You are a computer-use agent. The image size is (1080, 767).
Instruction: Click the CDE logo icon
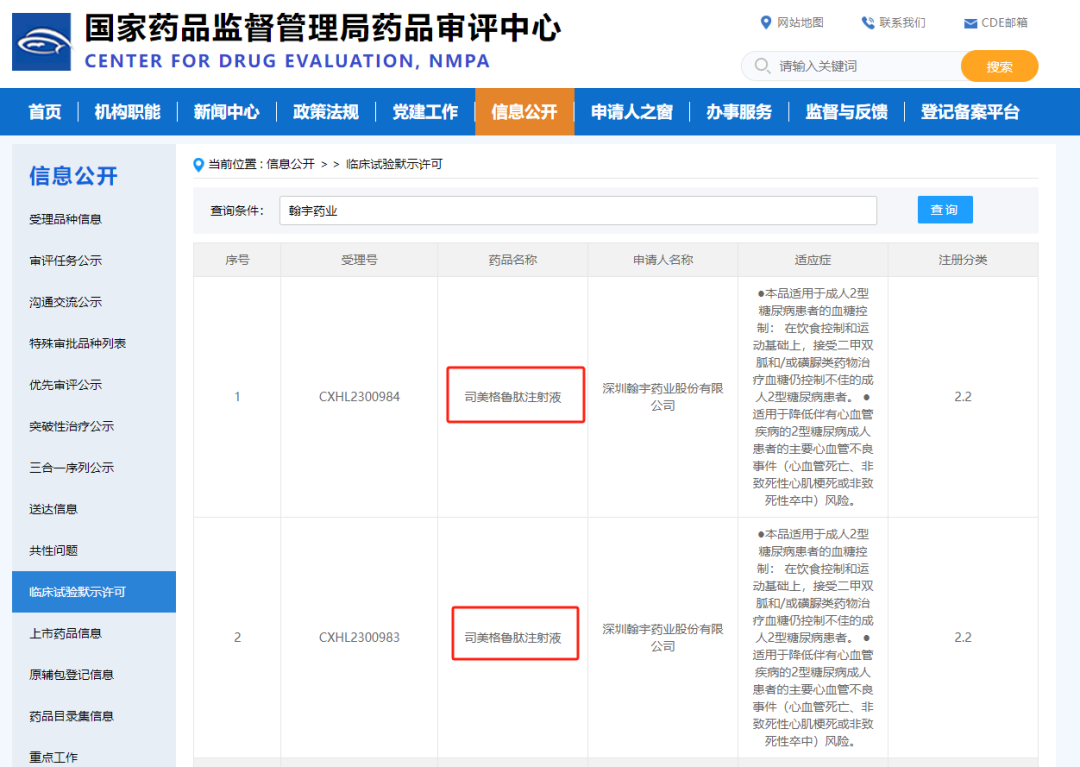42,42
